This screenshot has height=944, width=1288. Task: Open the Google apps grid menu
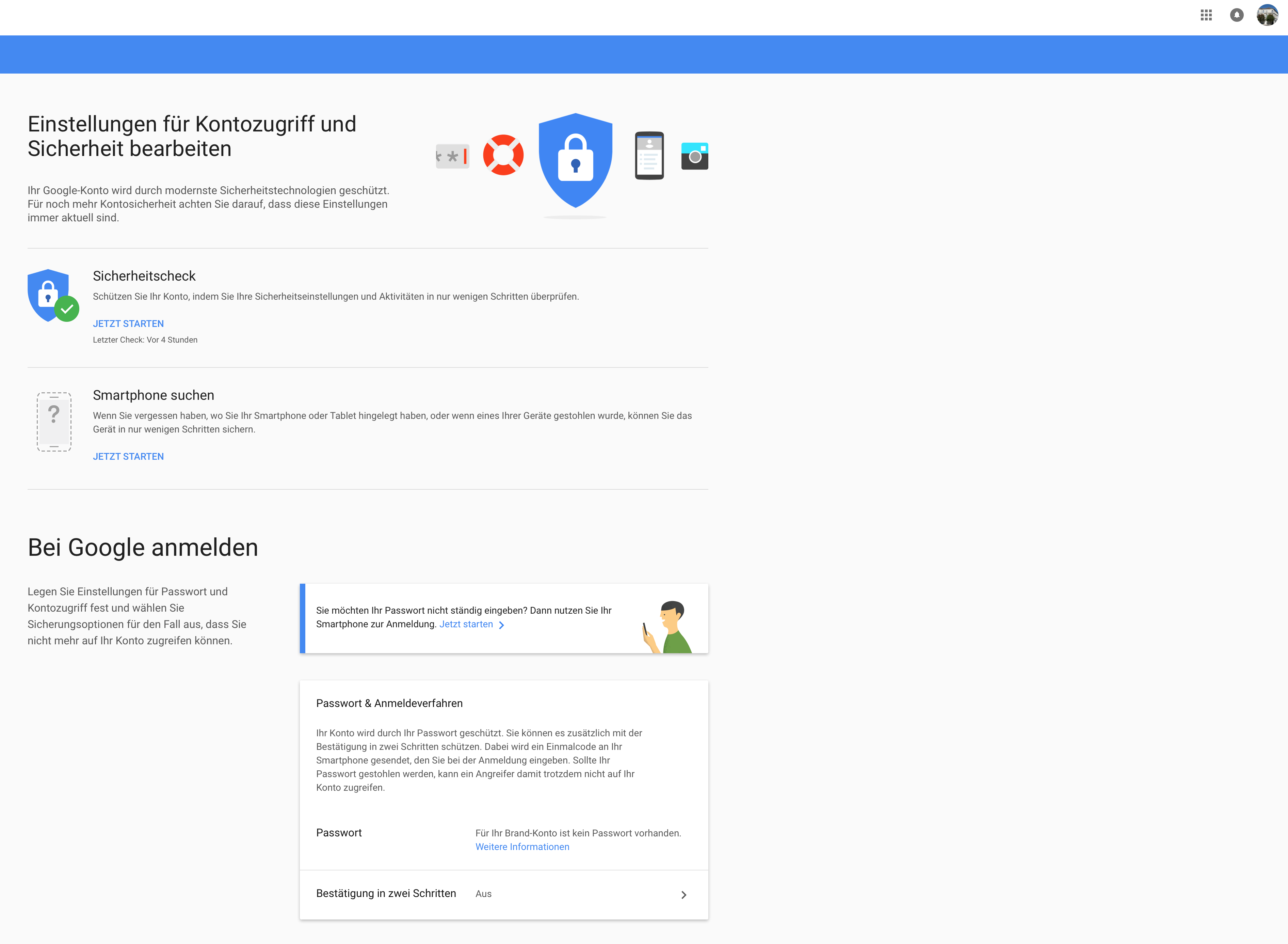[x=1206, y=15]
